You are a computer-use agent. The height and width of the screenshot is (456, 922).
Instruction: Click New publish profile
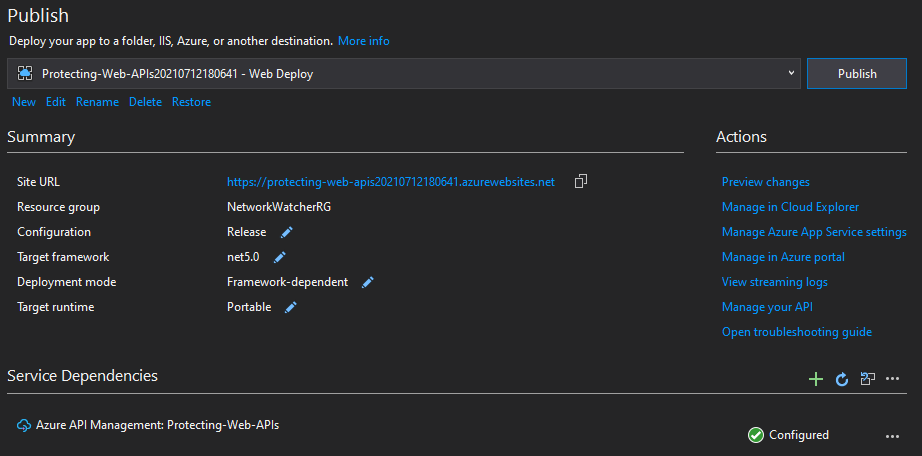pos(24,102)
